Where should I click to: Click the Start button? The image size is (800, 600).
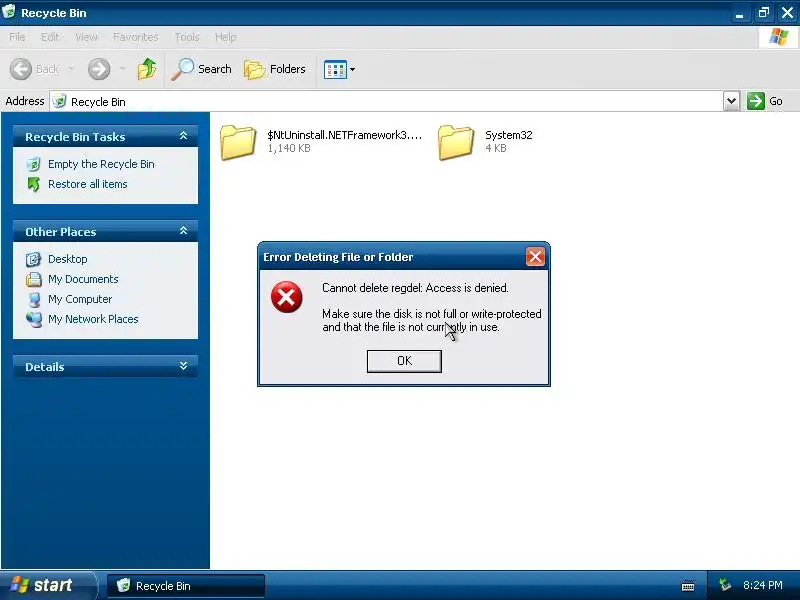tap(48, 585)
